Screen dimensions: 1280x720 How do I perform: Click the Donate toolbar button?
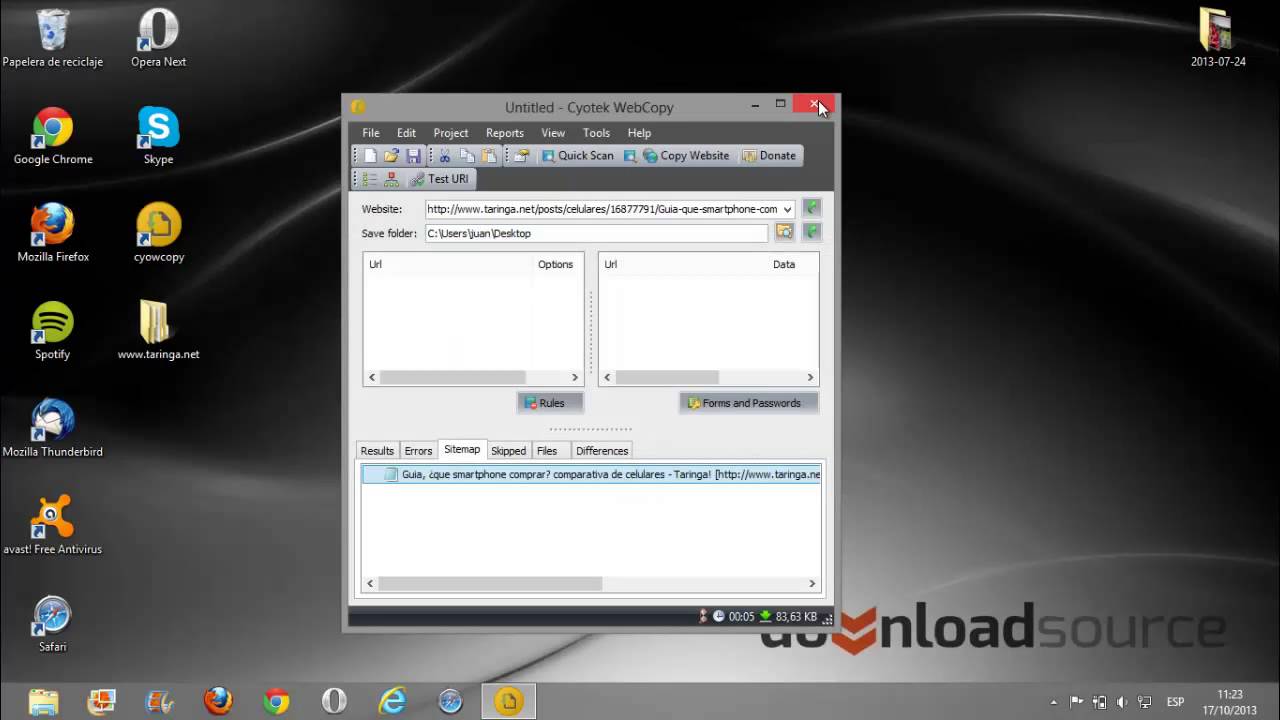click(769, 156)
